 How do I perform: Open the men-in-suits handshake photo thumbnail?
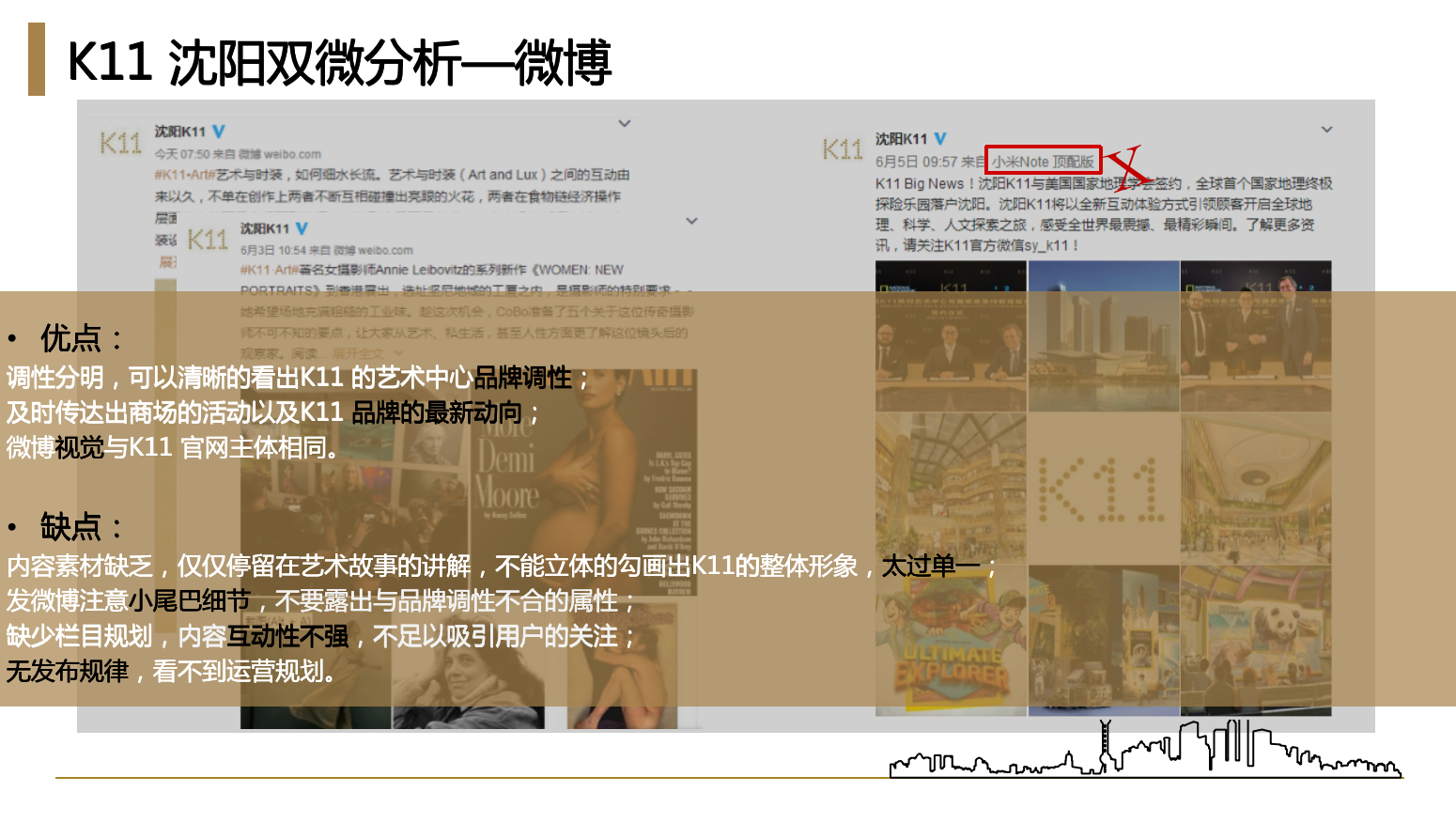pyautogui.click(x=1256, y=335)
